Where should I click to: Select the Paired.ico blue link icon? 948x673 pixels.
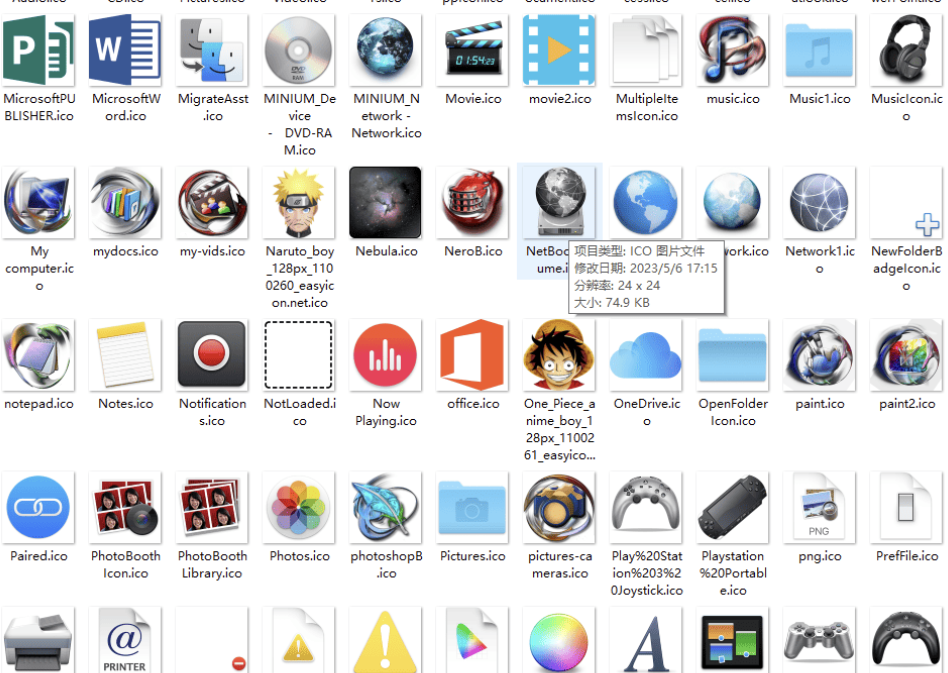39,508
